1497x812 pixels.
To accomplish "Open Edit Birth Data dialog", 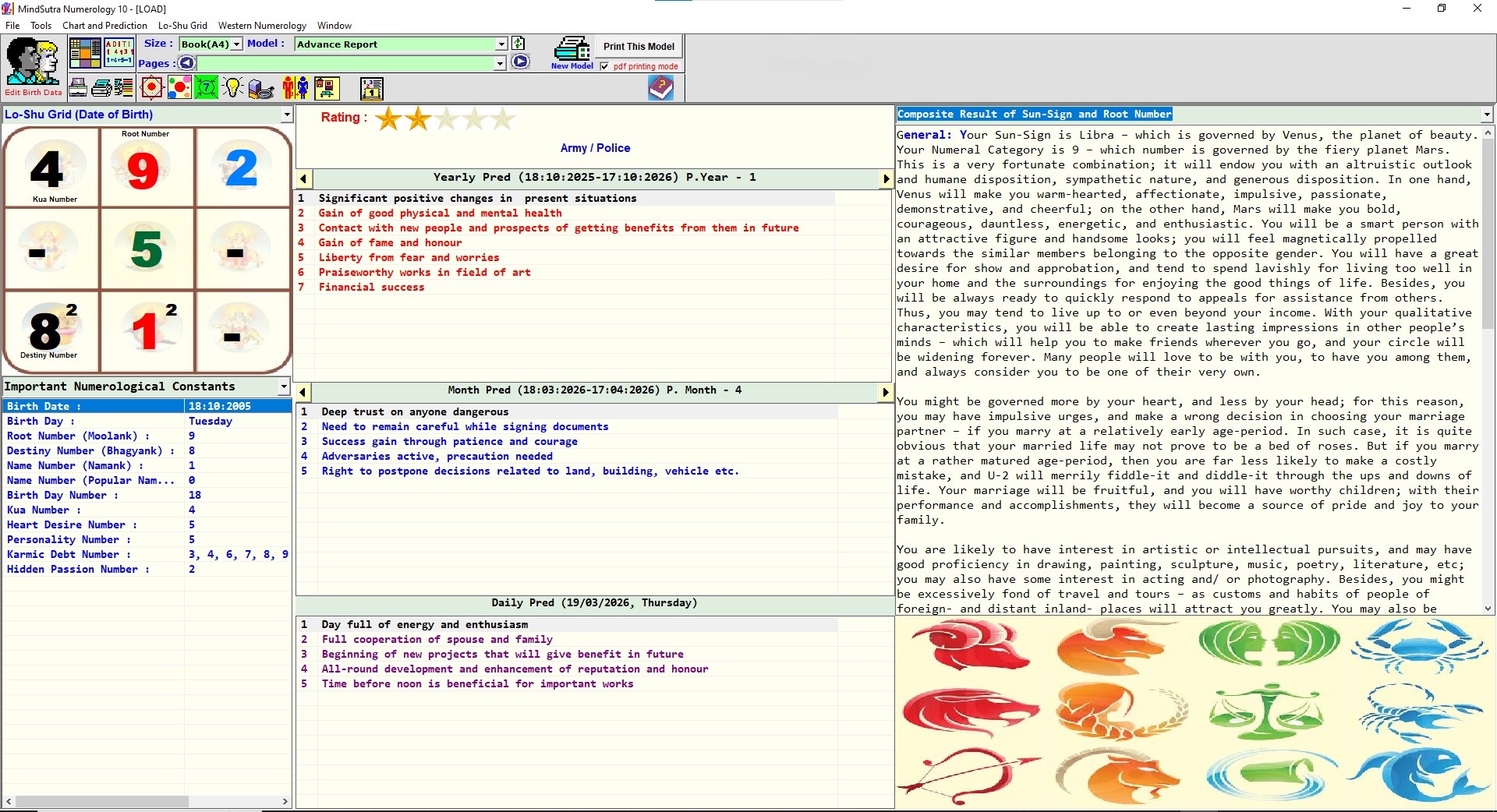I will [x=33, y=67].
